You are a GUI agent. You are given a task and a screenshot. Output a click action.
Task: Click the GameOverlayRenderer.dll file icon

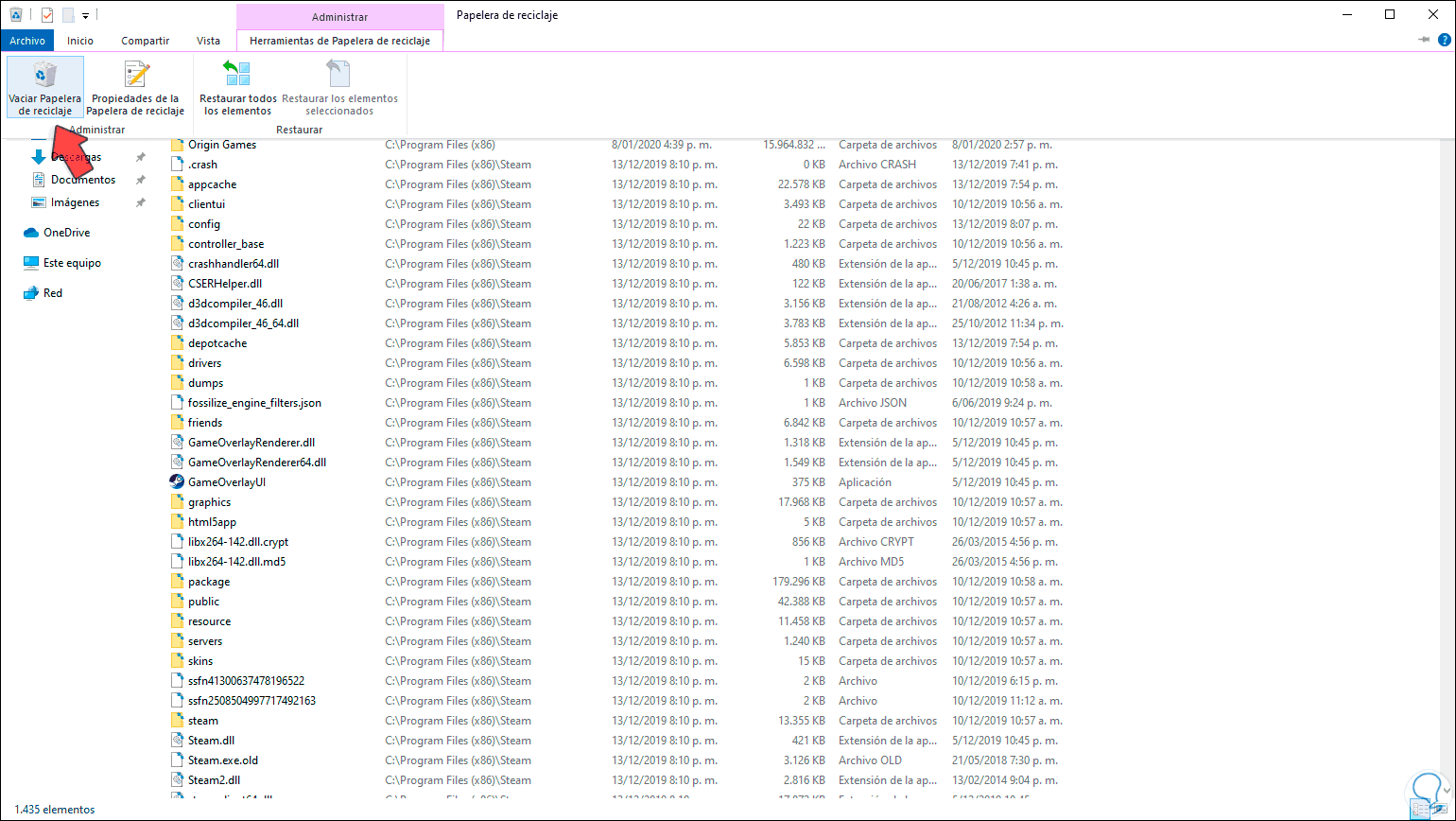[x=177, y=443]
